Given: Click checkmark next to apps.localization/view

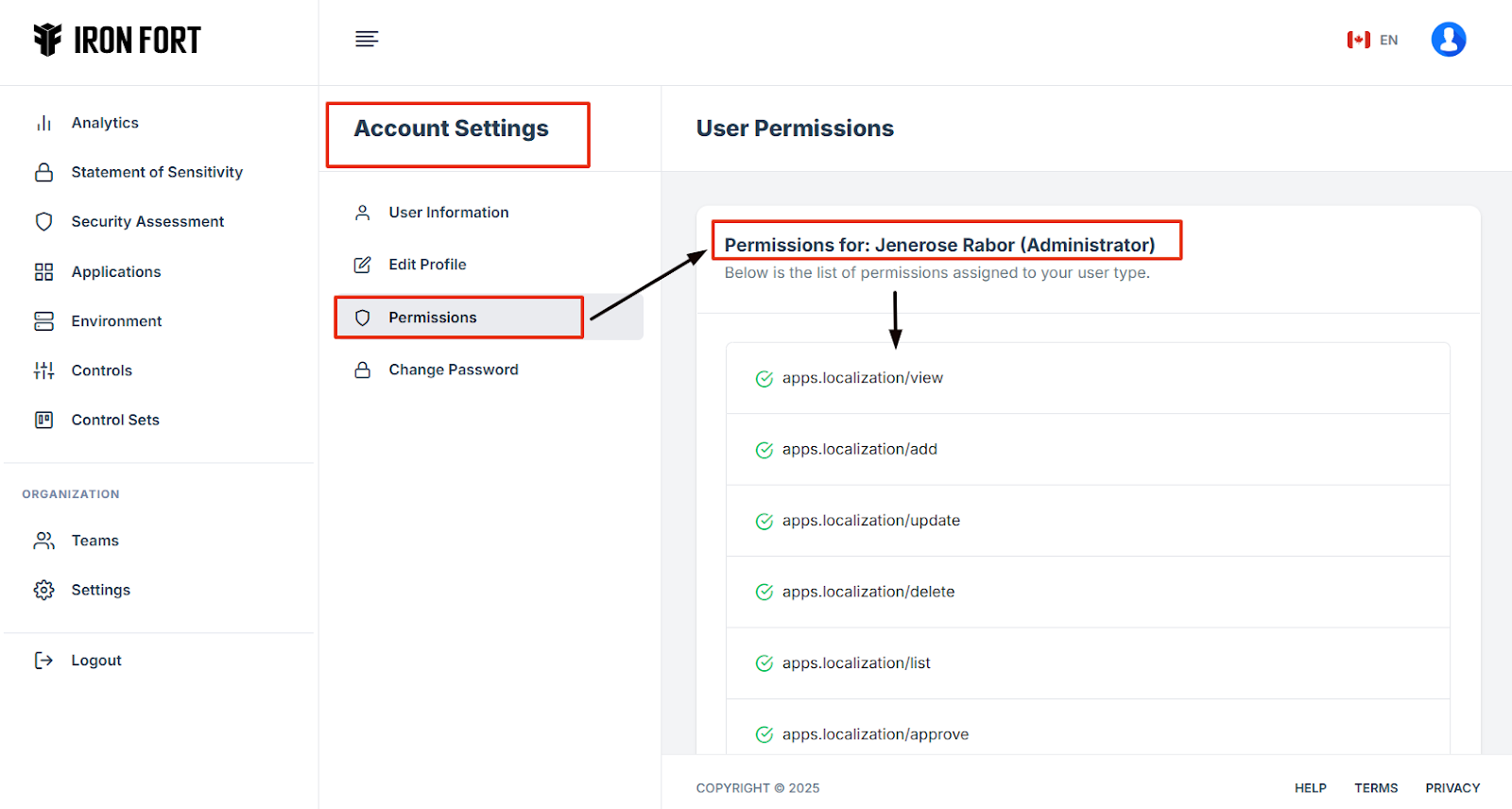Looking at the screenshot, I should 765,379.
